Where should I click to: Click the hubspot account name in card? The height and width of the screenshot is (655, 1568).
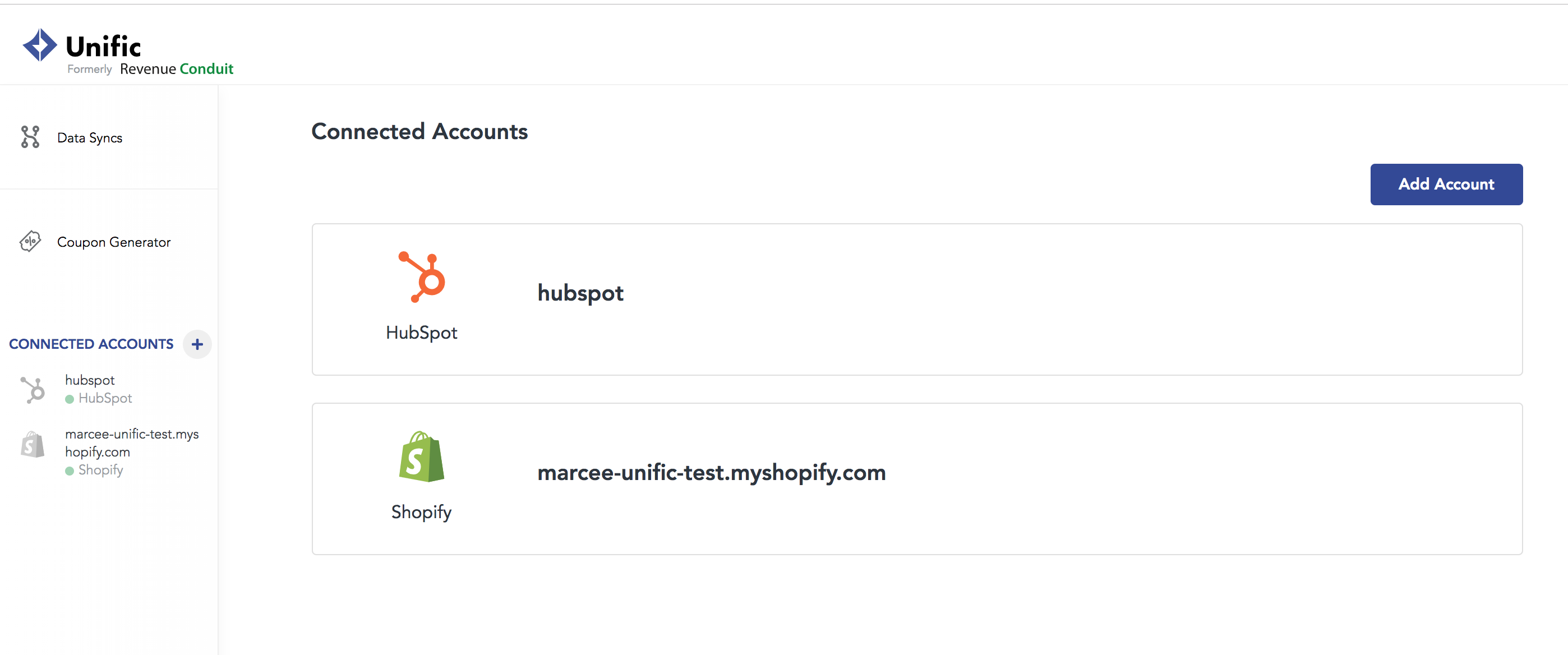click(x=580, y=293)
